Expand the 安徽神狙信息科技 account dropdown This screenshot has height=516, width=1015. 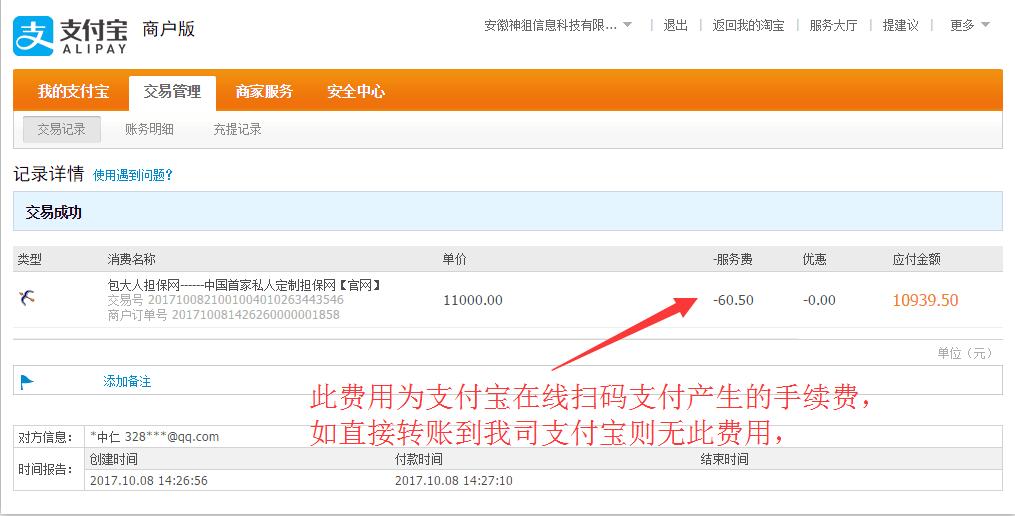(x=558, y=26)
